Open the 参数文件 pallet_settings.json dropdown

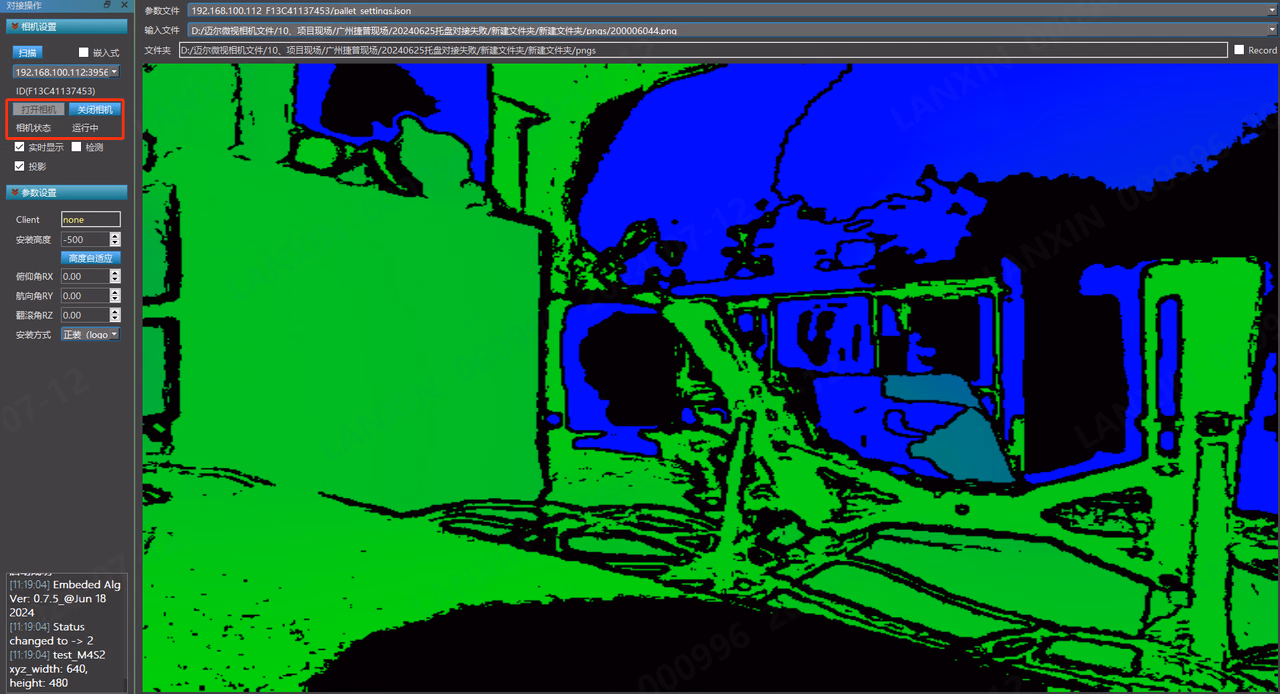(732, 10)
